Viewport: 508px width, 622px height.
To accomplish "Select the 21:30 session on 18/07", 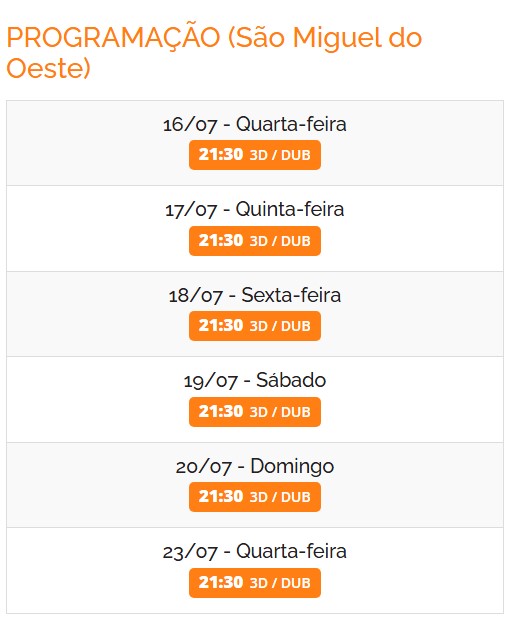I will pyautogui.click(x=255, y=326).
